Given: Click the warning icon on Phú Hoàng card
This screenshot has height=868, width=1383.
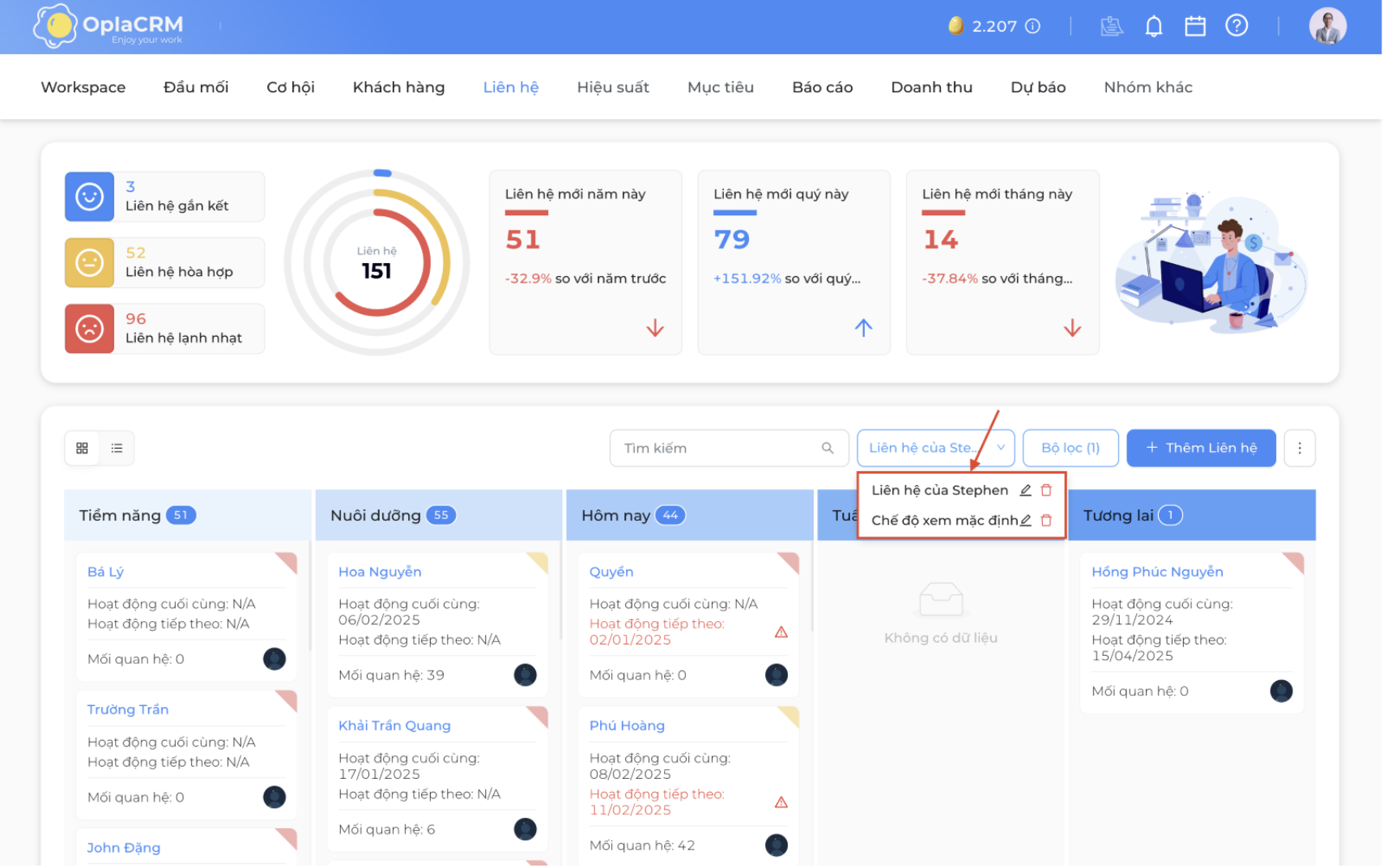Looking at the screenshot, I should [x=781, y=802].
